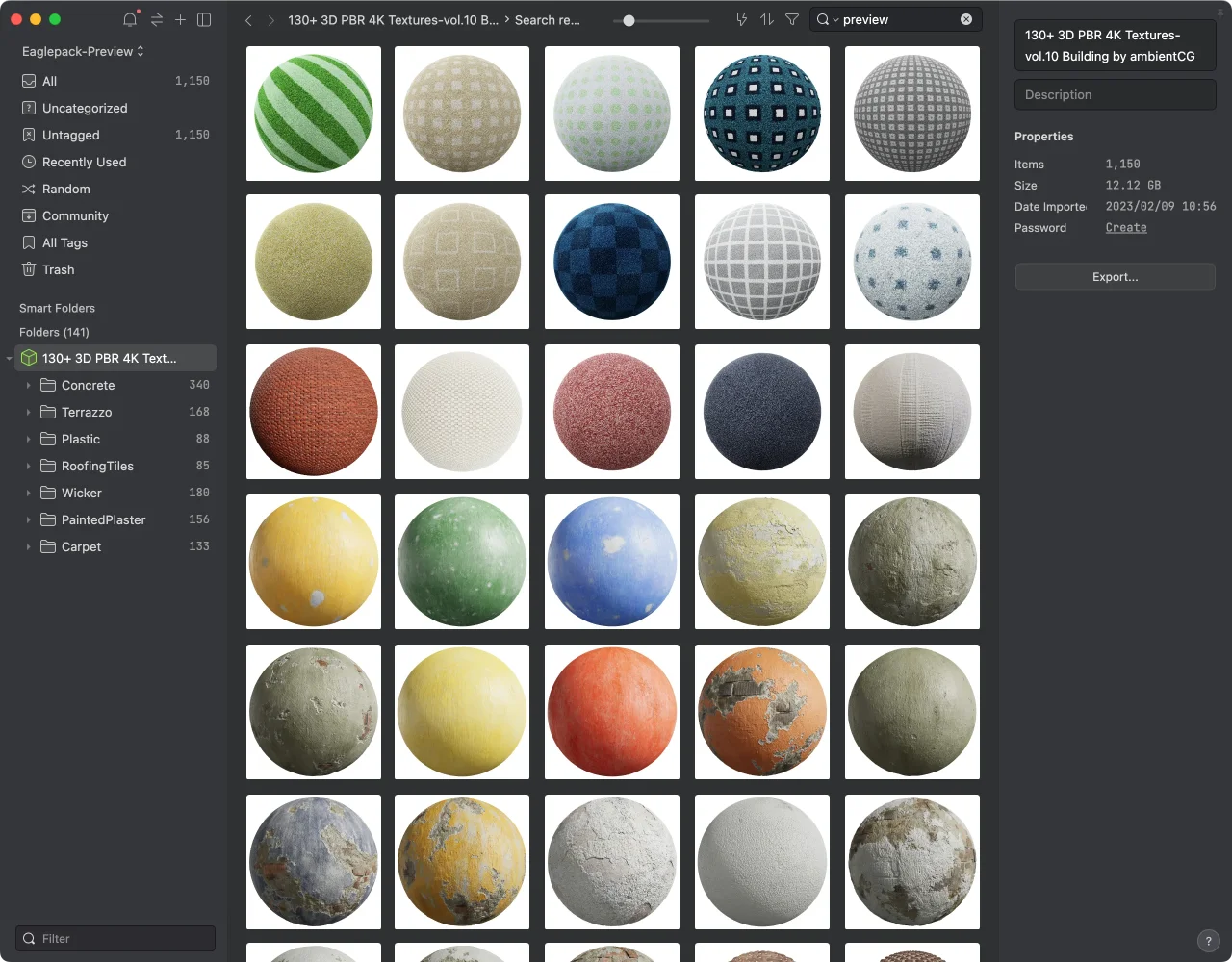Select the glossy green plaster sphere
Viewport: 1232px width, 962px height.
[462, 562]
